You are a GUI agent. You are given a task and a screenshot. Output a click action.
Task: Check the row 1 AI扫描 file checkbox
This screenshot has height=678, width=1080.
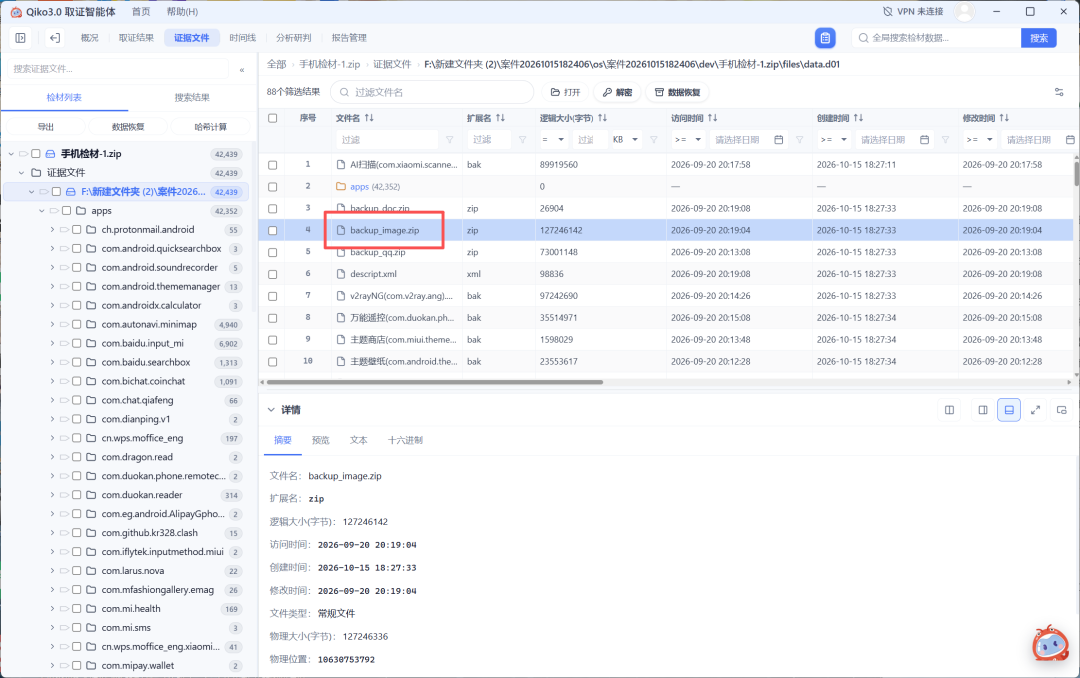tap(273, 165)
